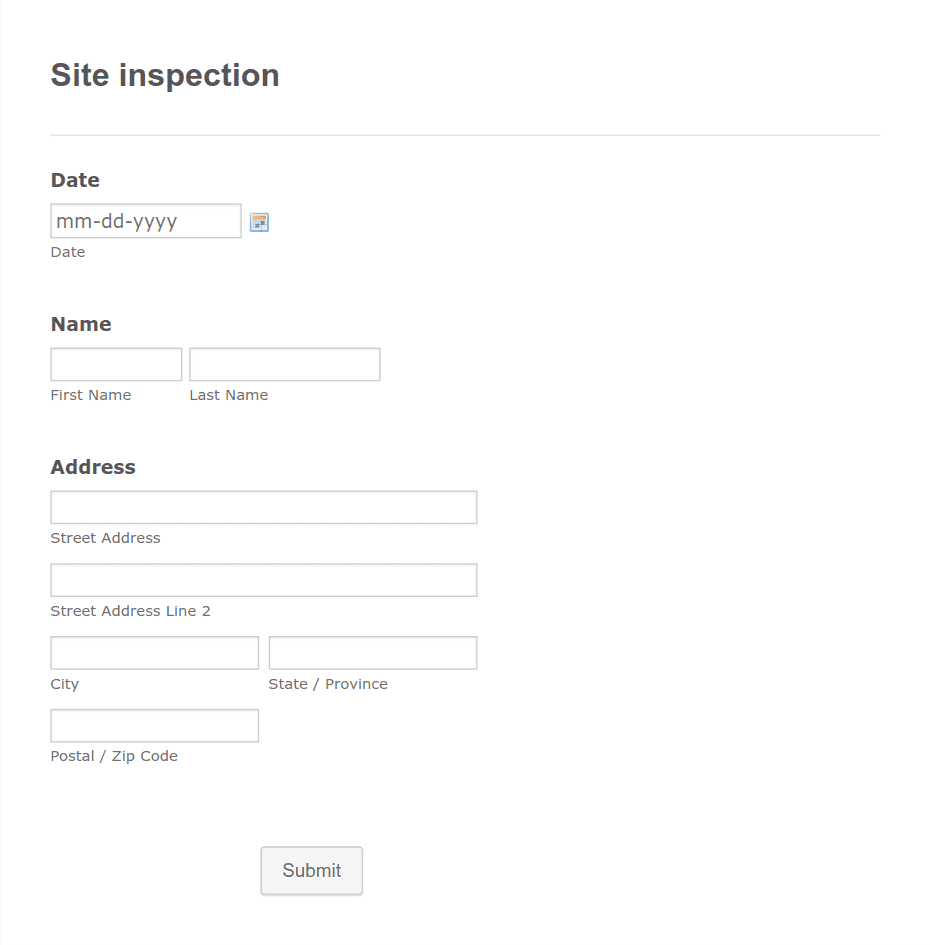Click the Street Address Line 2 sublabel

click(131, 611)
